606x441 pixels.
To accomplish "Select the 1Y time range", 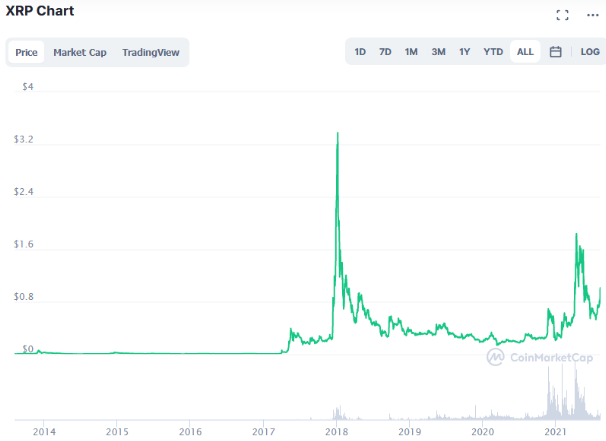I will [464, 52].
